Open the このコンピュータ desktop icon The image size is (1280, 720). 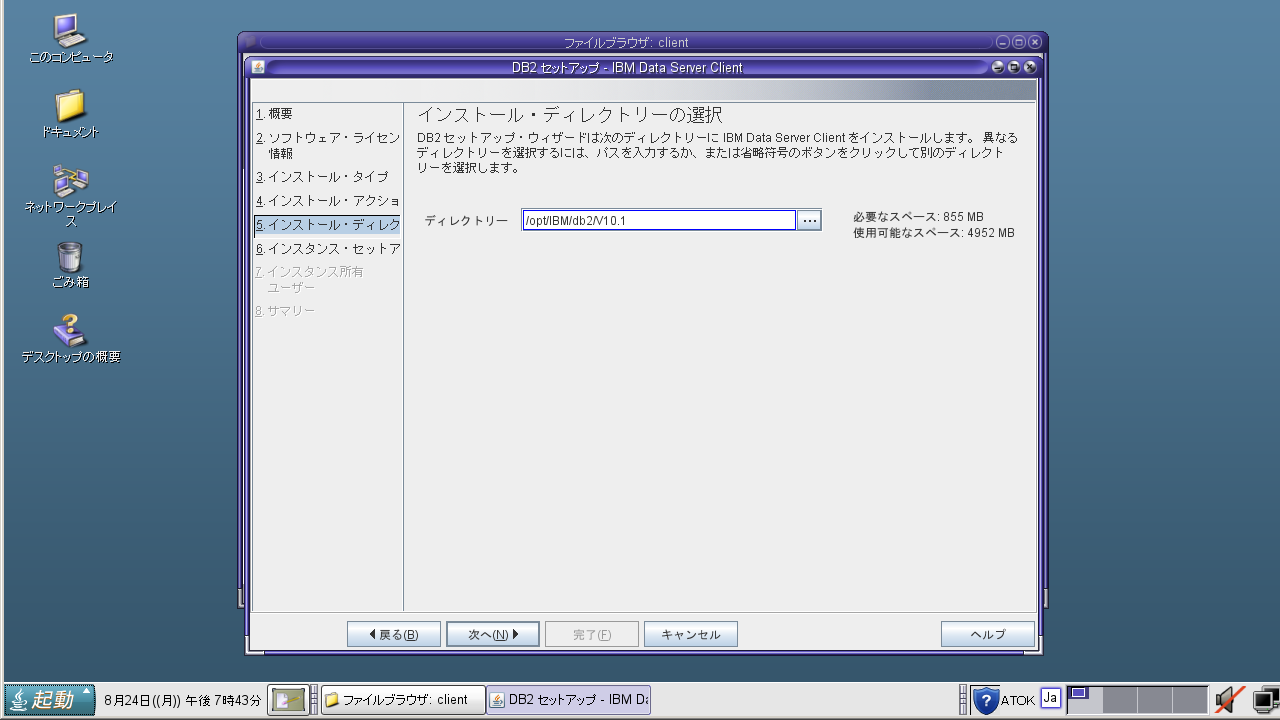pos(70,38)
